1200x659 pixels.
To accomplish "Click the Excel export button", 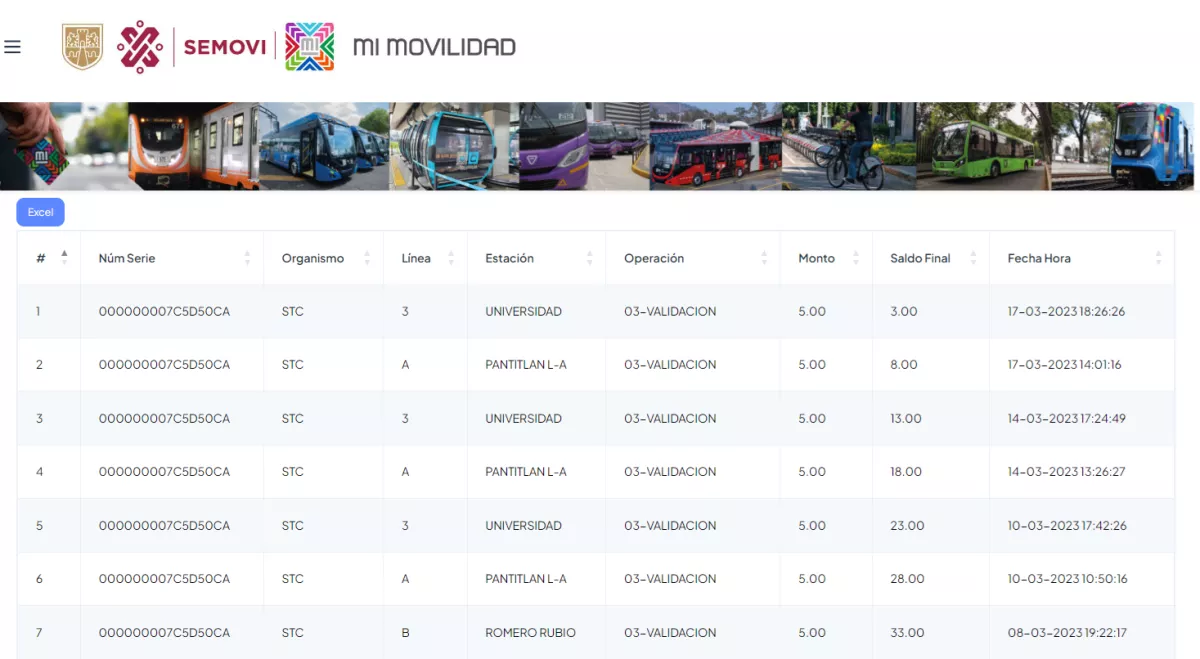I will (x=40, y=212).
